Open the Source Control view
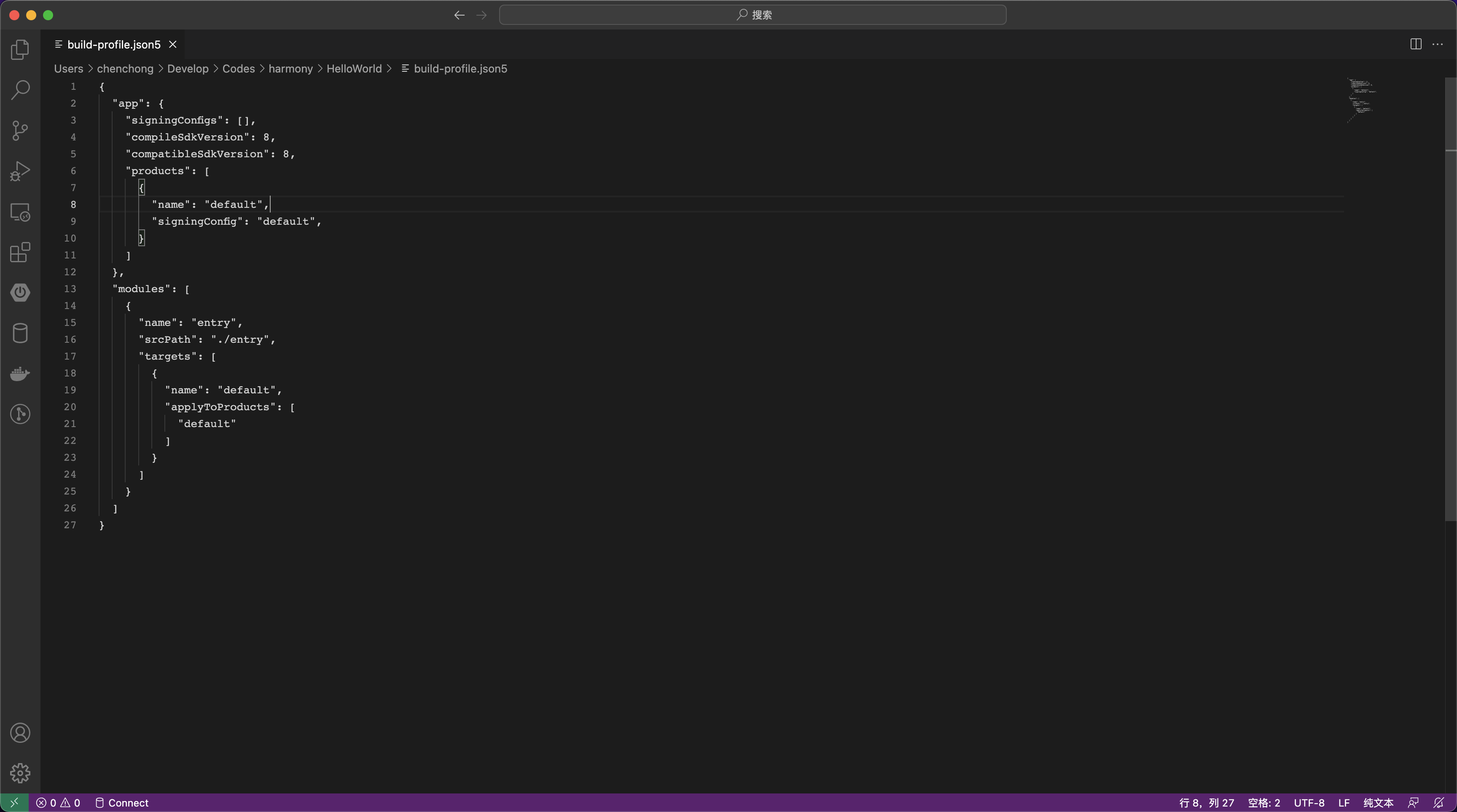This screenshot has width=1457, height=812. pyautogui.click(x=20, y=131)
